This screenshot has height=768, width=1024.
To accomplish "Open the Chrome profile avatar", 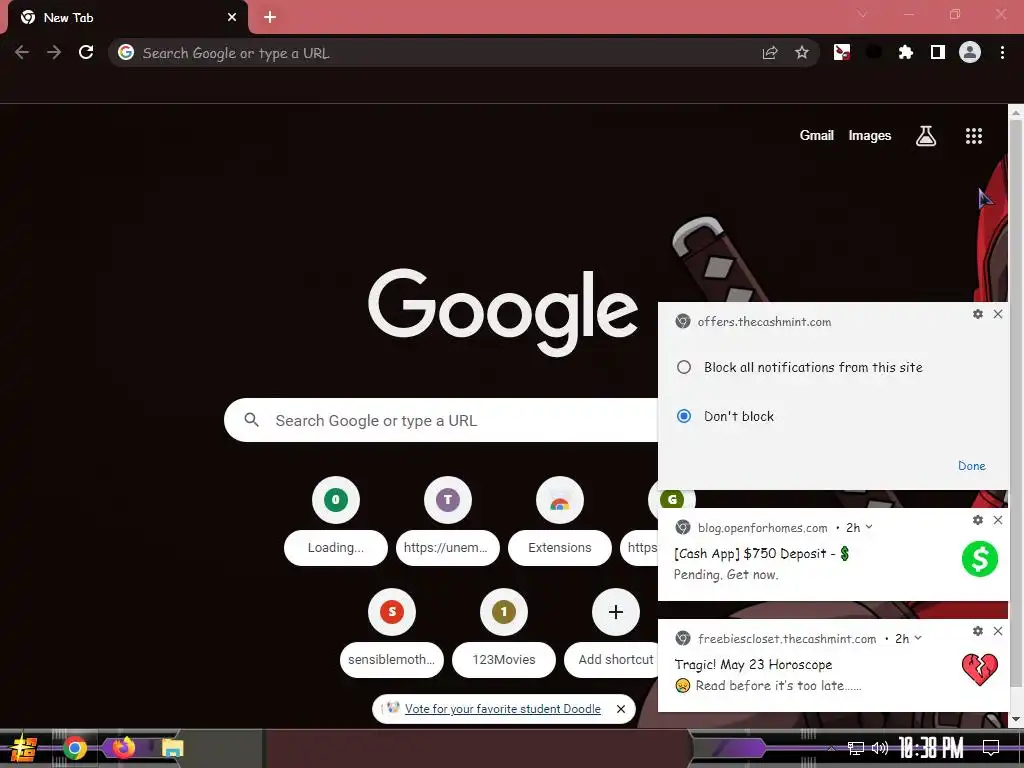I will [x=970, y=52].
